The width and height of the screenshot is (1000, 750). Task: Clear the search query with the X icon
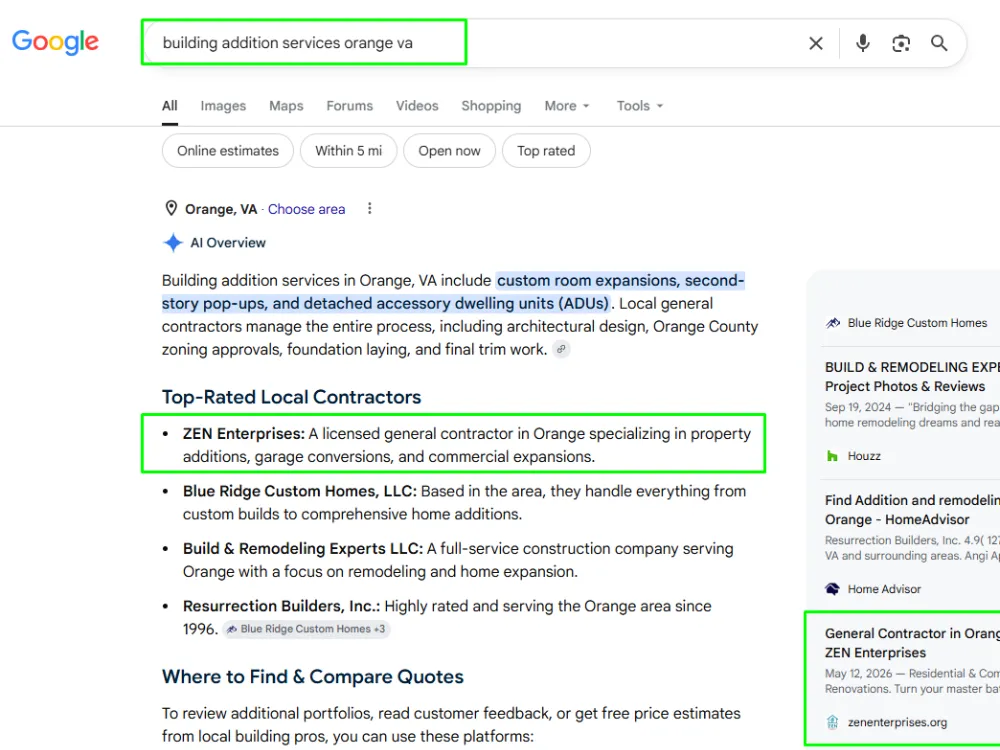816,43
